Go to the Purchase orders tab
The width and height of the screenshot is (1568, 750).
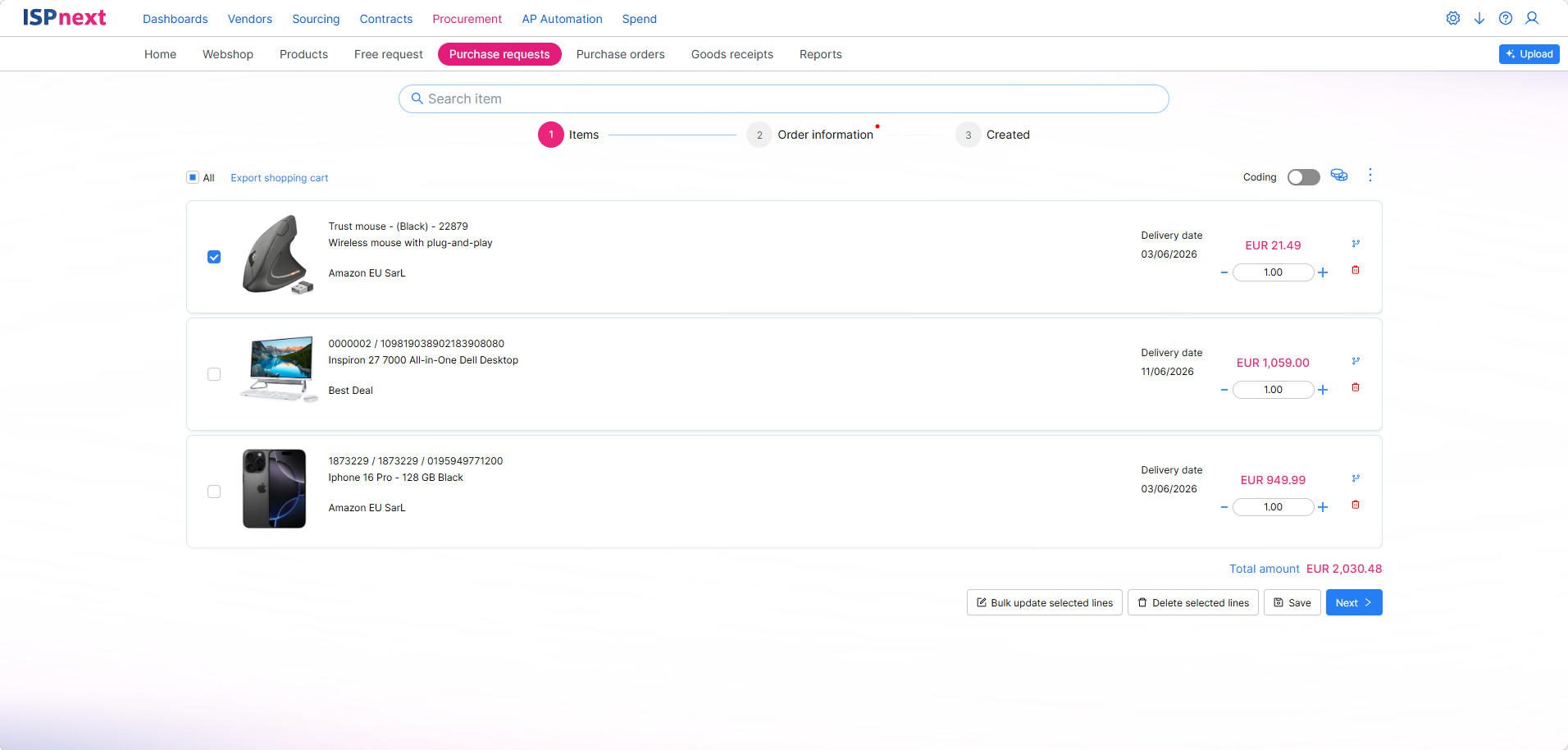tap(621, 54)
